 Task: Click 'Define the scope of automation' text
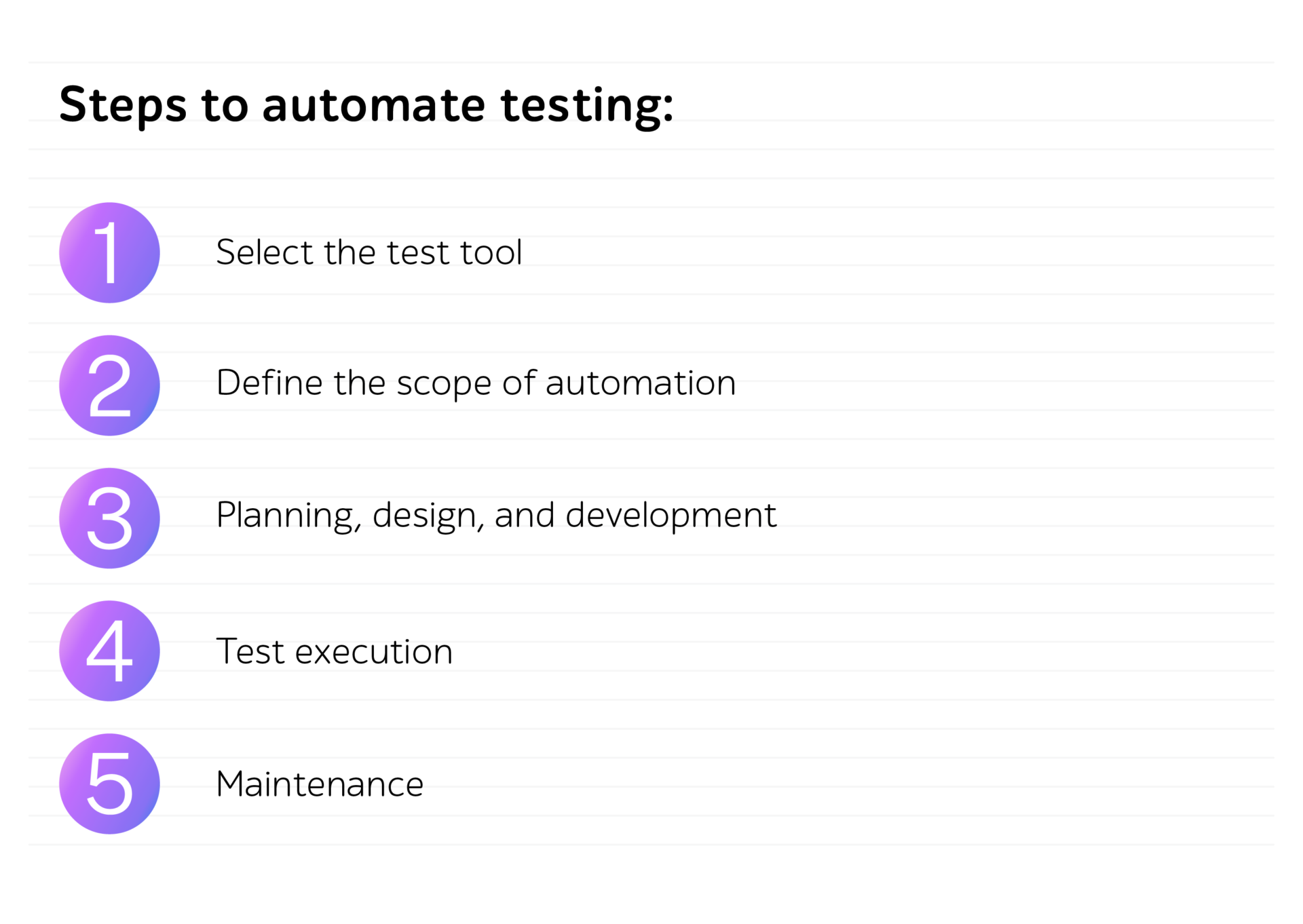[x=476, y=383]
